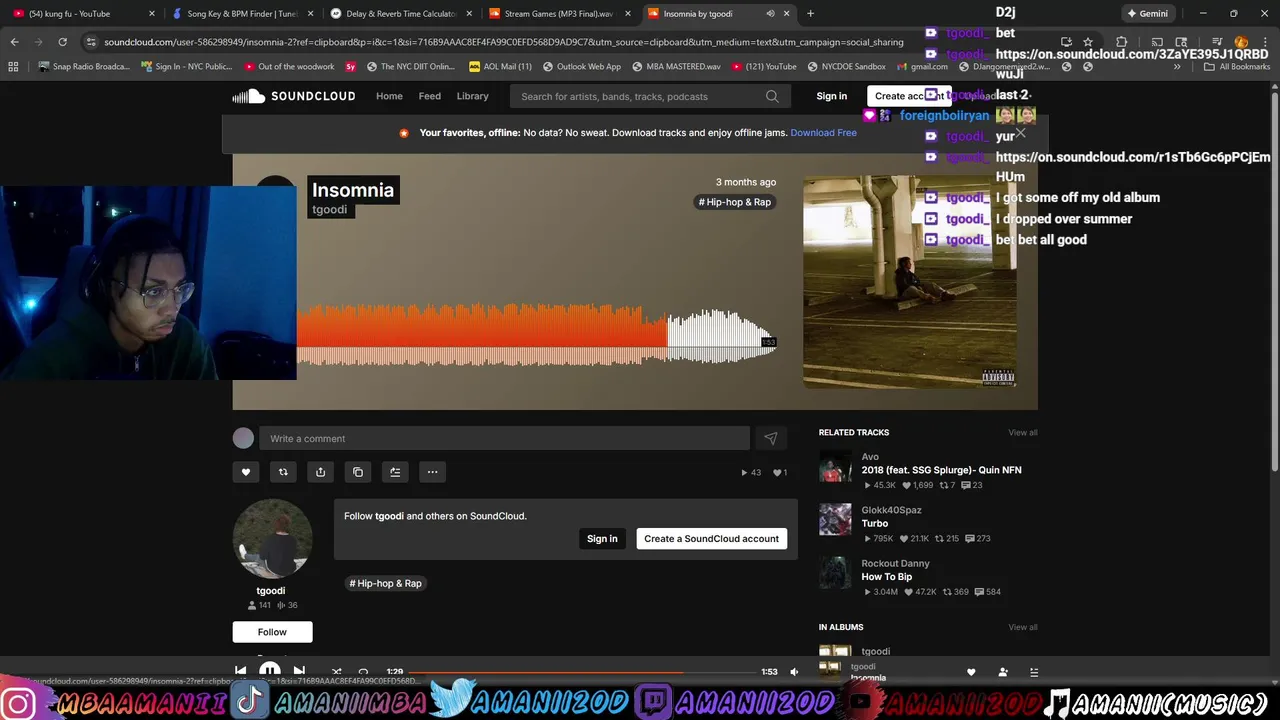The height and width of the screenshot is (720, 1280).
Task: Click Download Free in offline banner
Action: point(823,133)
